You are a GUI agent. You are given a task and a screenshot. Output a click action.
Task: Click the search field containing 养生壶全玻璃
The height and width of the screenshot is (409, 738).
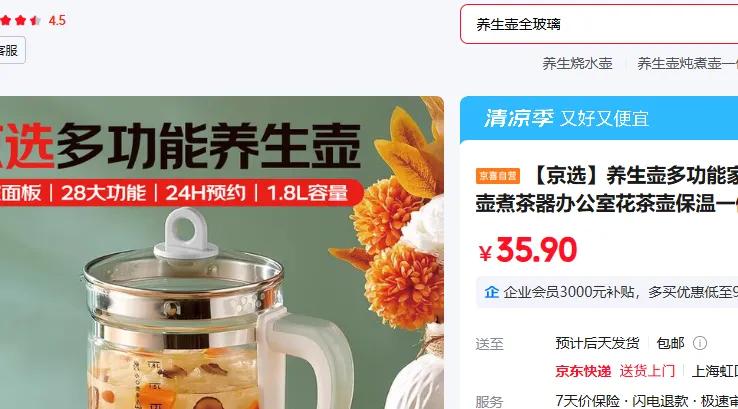point(599,24)
